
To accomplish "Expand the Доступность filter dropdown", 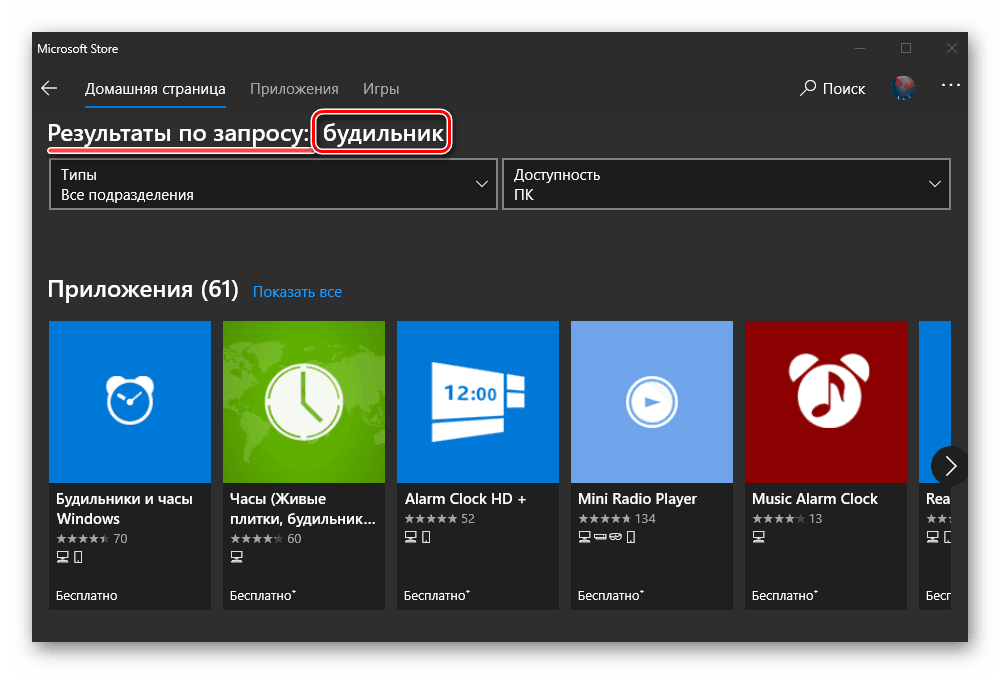I will tap(726, 184).
